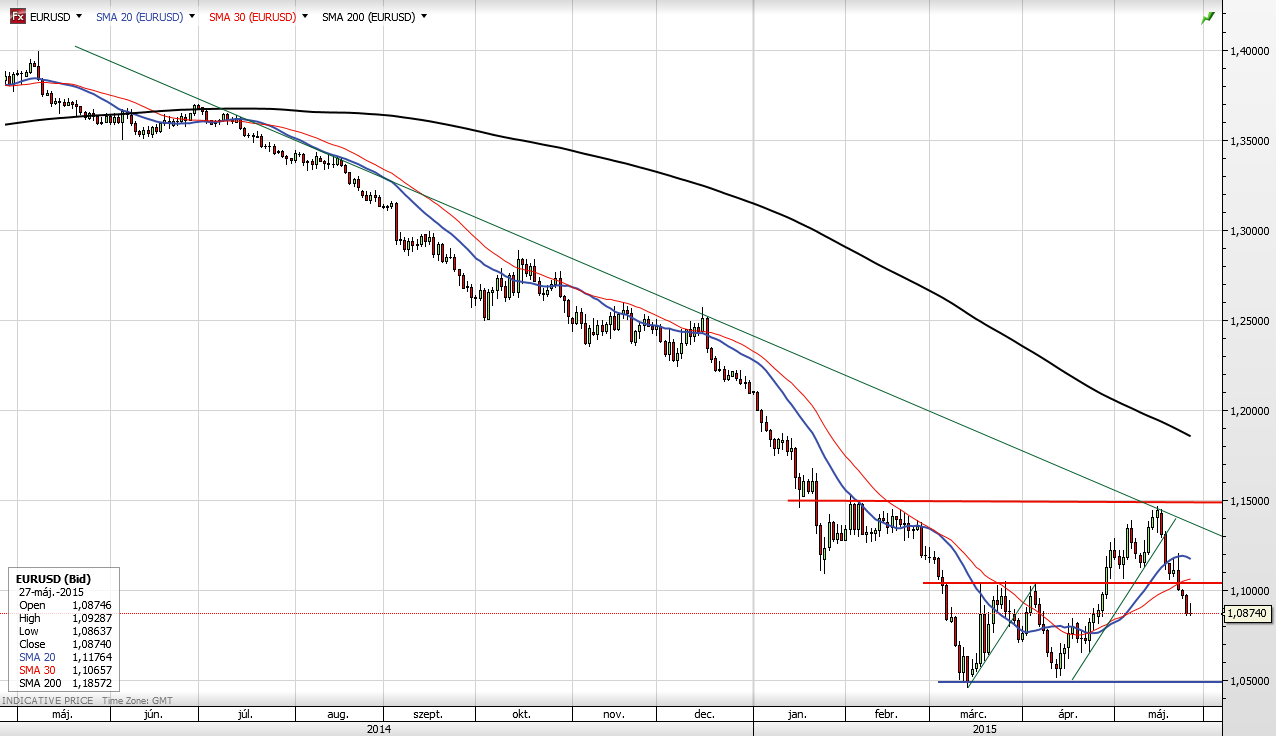Click the High value 1,09287 in the info box
This screenshot has width=1276, height=736.
pos(91,618)
